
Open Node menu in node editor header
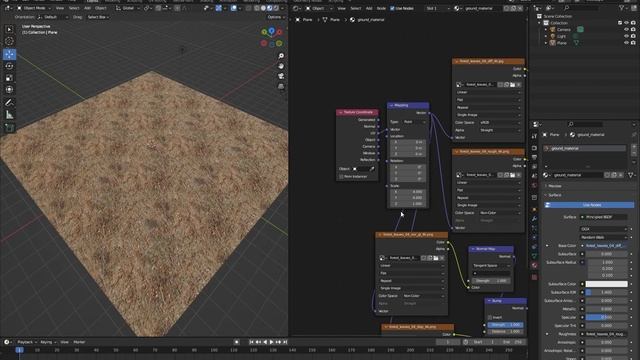click(x=381, y=8)
